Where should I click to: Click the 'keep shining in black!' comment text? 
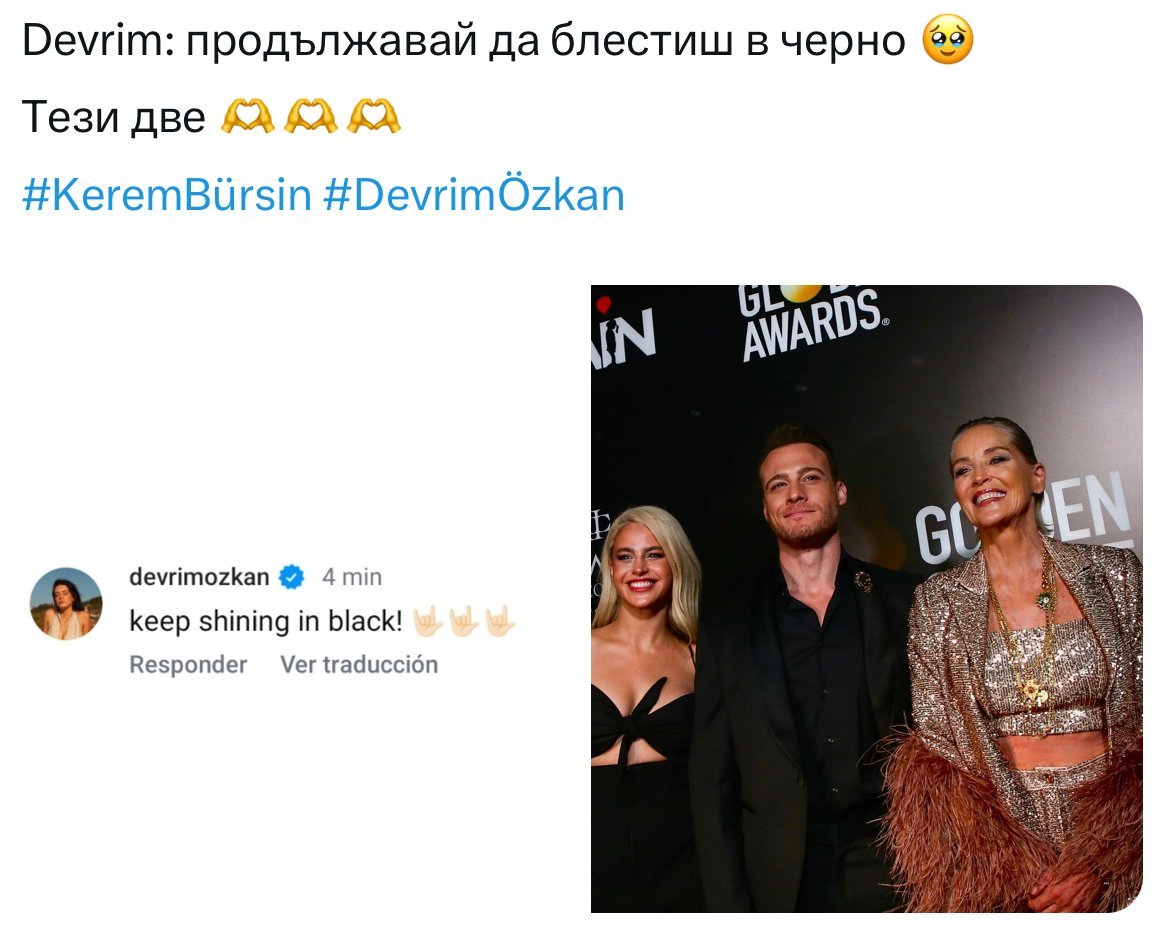tap(266, 621)
